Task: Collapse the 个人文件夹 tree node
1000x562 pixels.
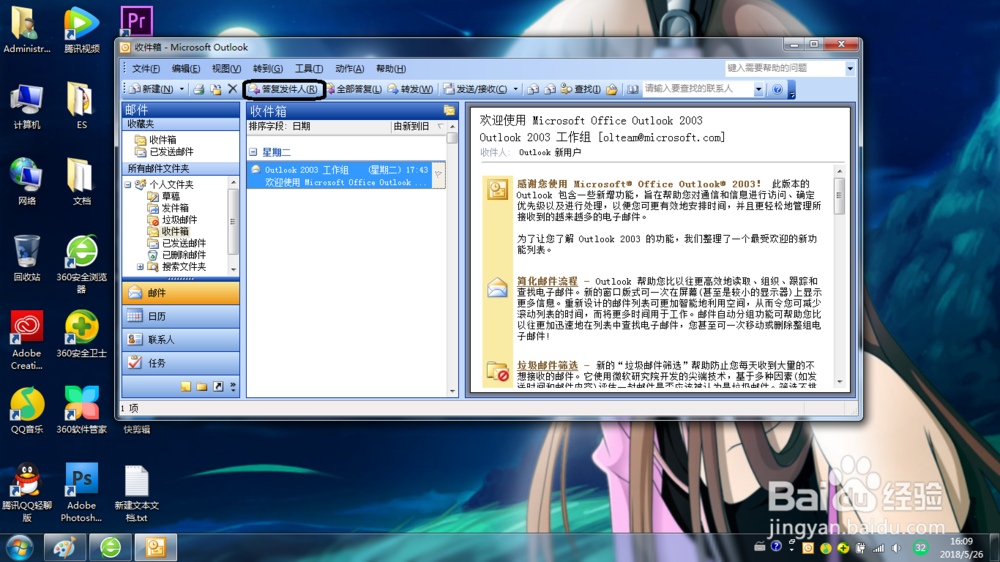Action: click(x=128, y=184)
